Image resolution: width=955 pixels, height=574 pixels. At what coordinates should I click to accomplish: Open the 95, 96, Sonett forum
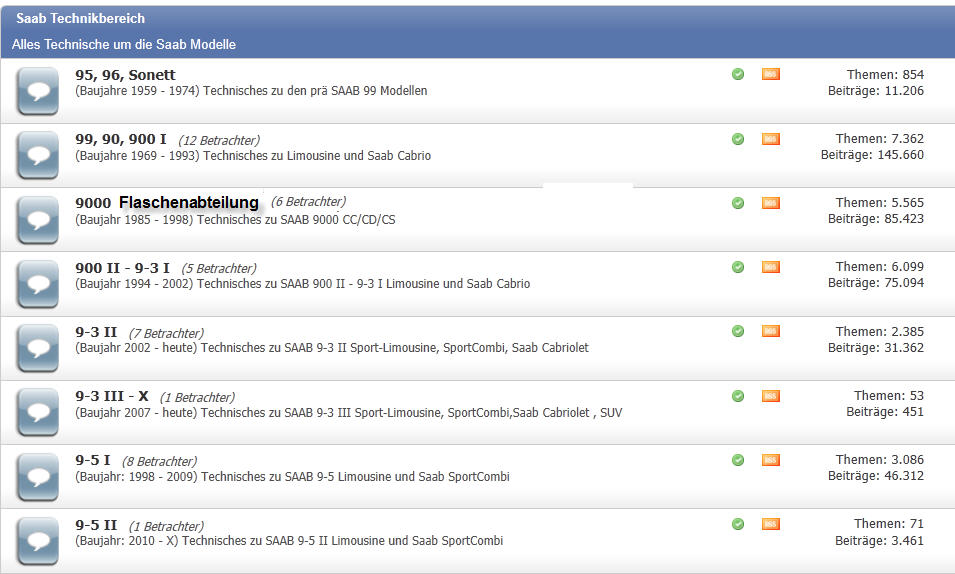(125, 75)
